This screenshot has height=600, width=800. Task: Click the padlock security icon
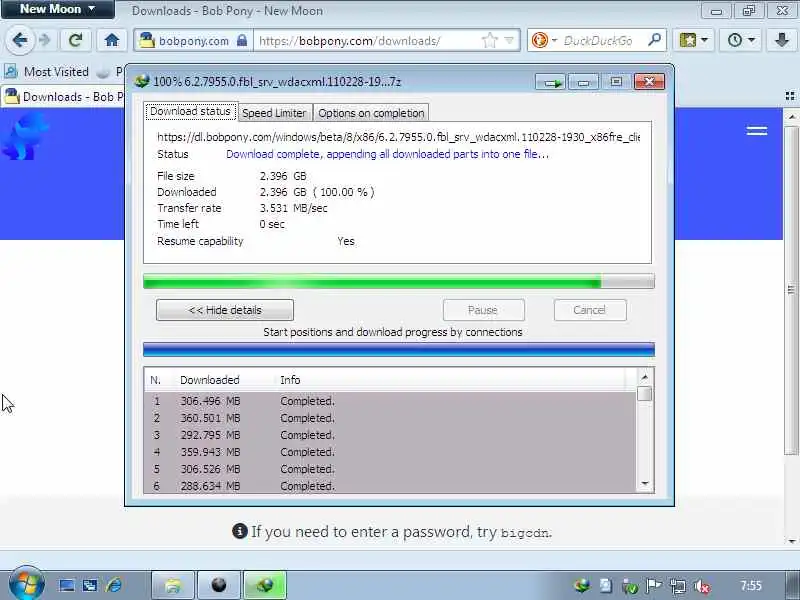[x=242, y=40]
